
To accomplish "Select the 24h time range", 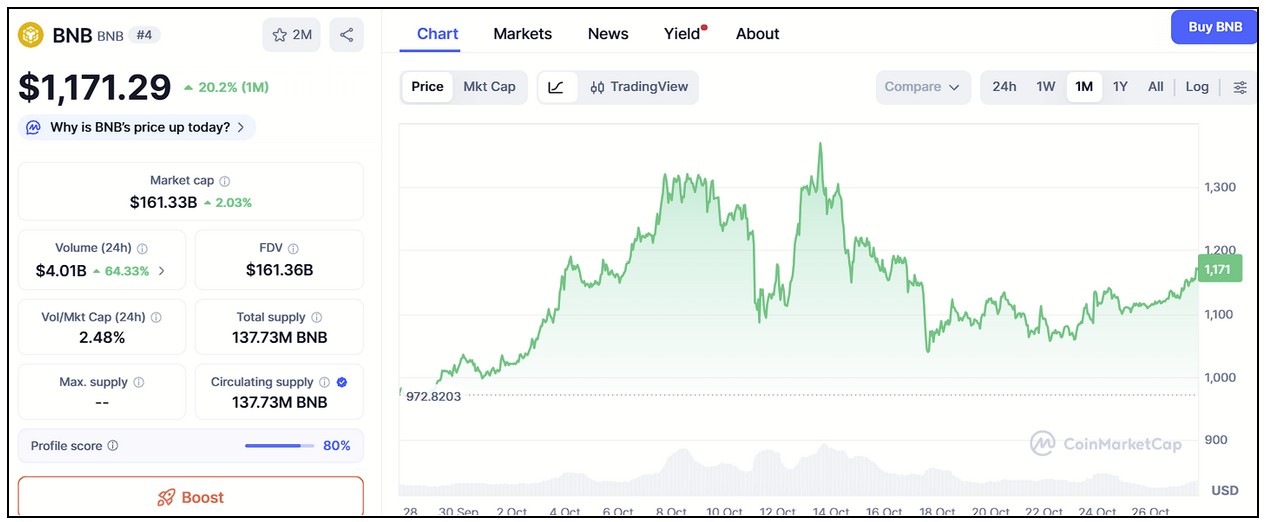I will click(1004, 87).
